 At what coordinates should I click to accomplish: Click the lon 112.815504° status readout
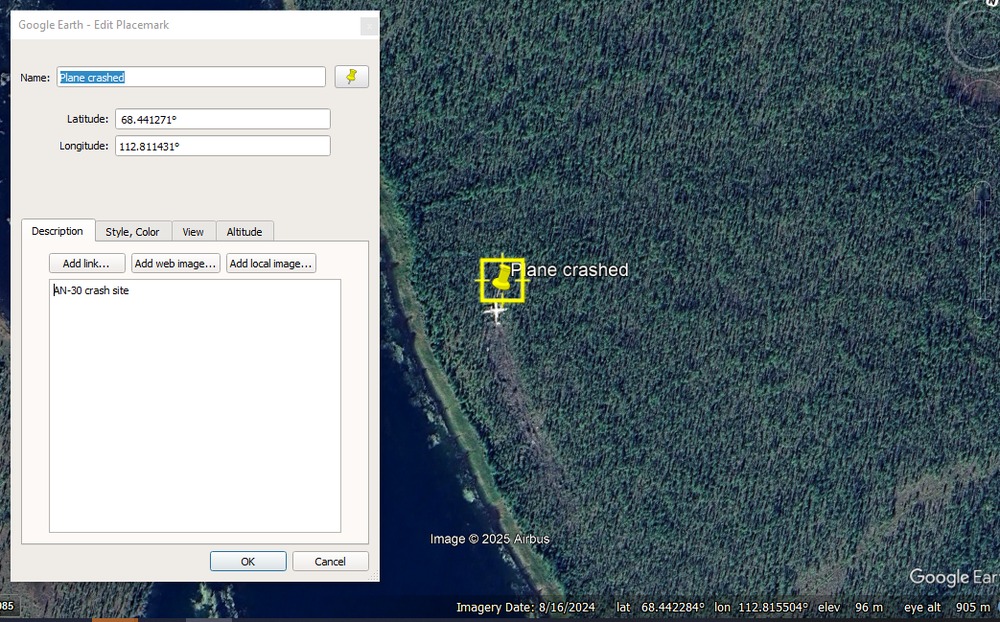(x=761, y=607)
